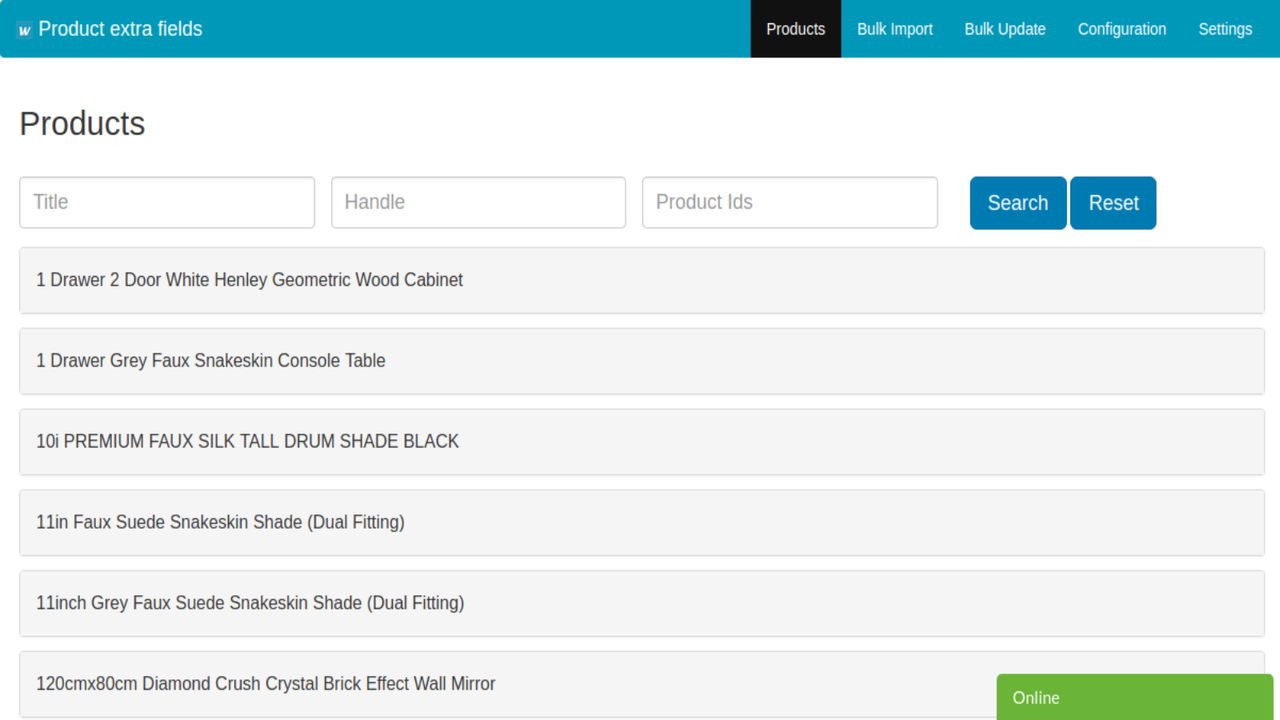Open the Bulk Import page

(x=894, y=29)
